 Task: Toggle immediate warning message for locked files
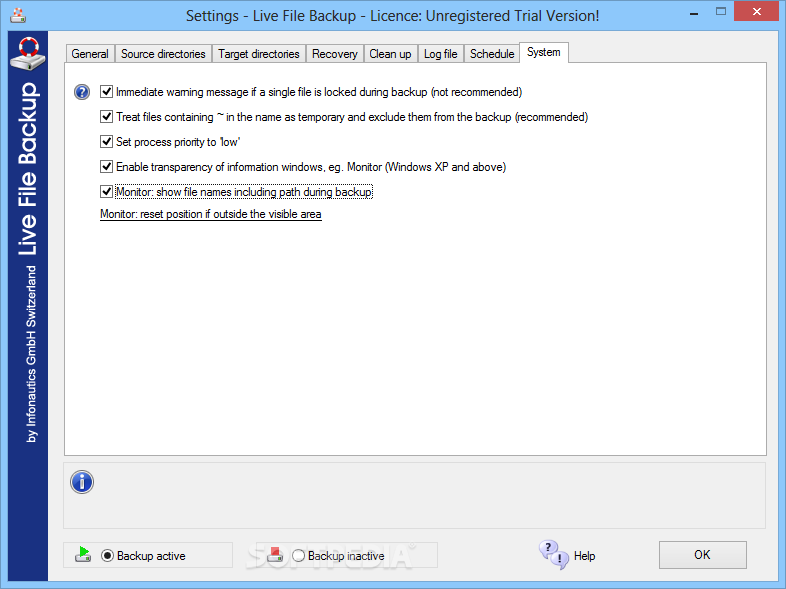tap(106, 91)
